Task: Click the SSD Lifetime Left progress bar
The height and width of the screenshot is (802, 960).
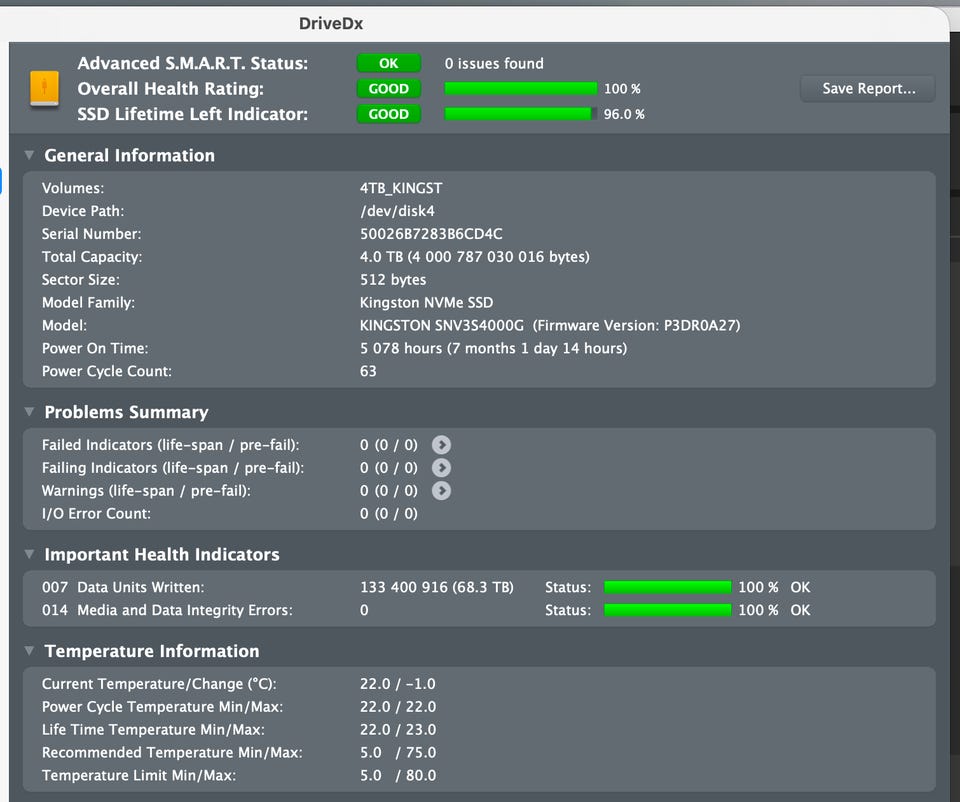Action: tap(521, 114)
